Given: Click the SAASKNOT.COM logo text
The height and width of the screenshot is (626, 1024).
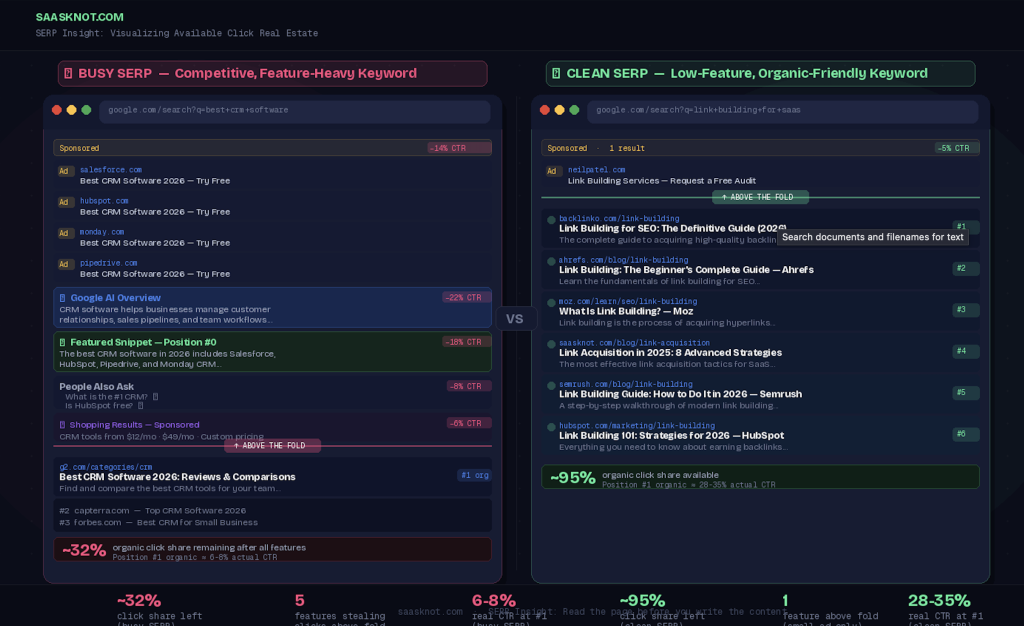Looking at the screenshot, I should [x=80, y=17].
